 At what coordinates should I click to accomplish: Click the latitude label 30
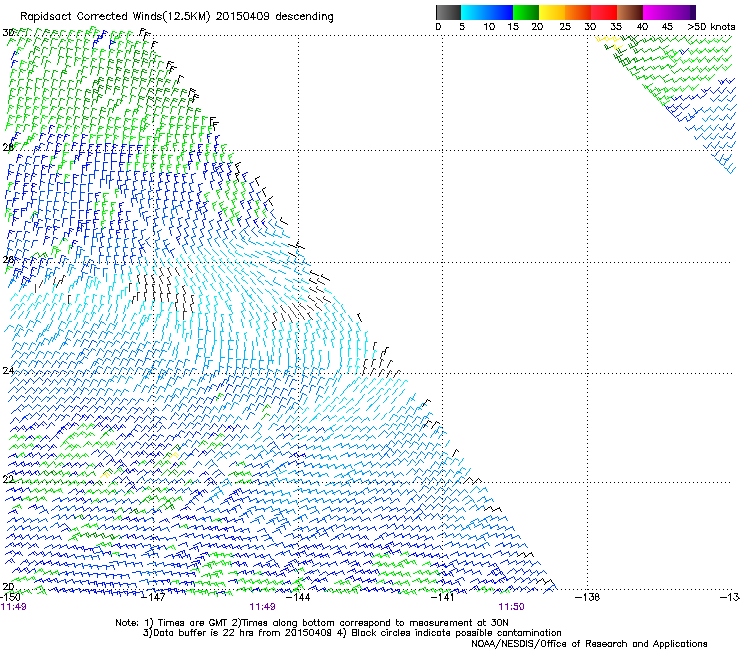click(x=8, y=33)
